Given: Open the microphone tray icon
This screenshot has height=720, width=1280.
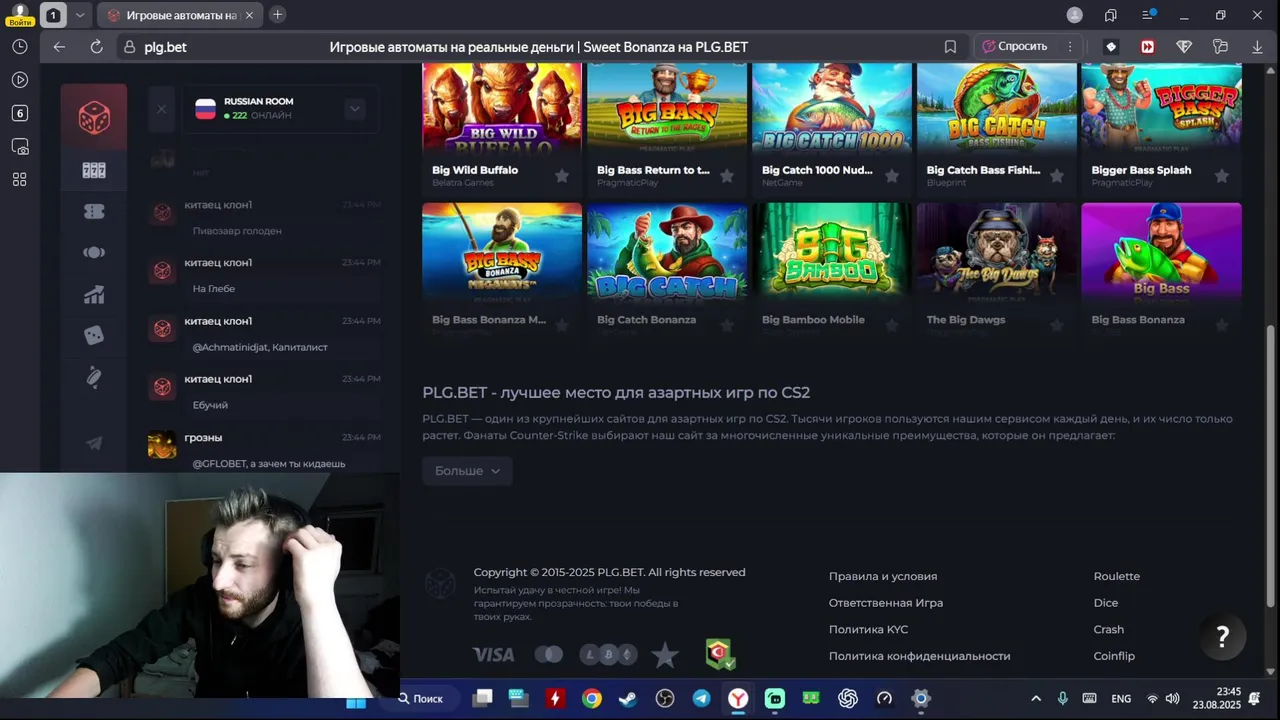Looking at the screenshot, I should [1062, 698].
